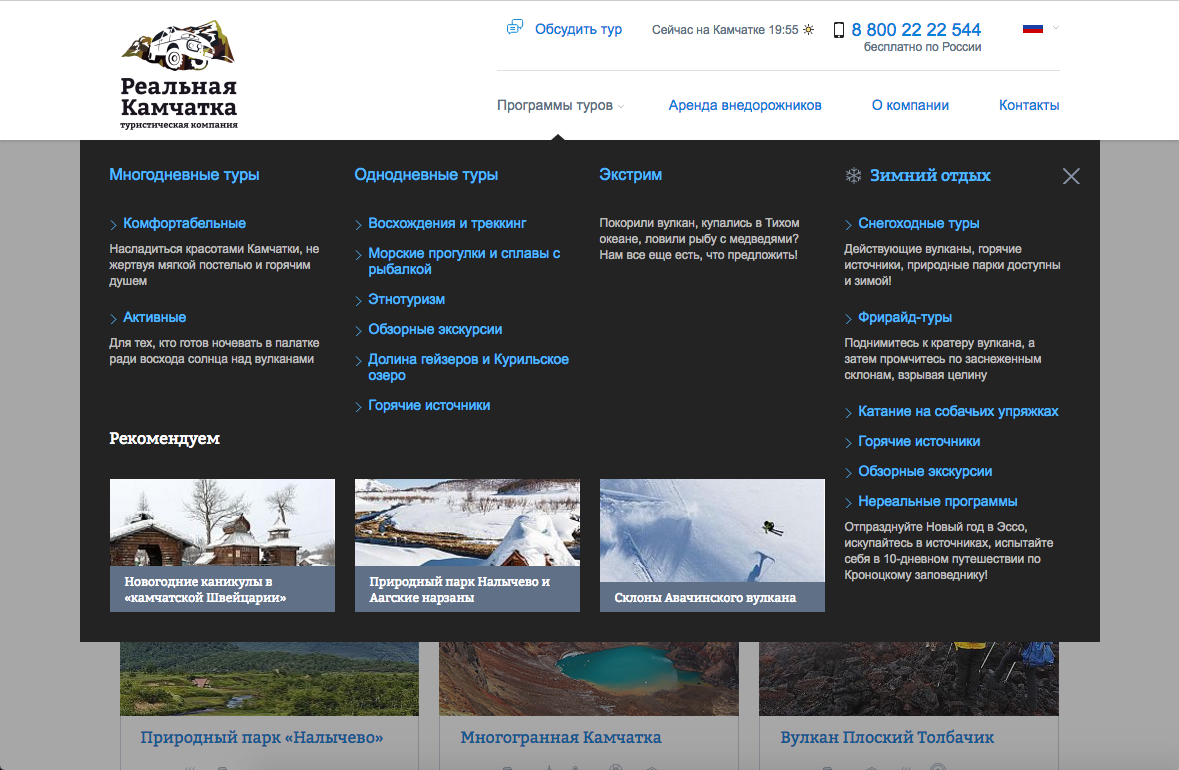Click the snowflake icon by Зимний отдых
Image resolution: width=1179 pixels, height=770 pixels.
point(853,175)
